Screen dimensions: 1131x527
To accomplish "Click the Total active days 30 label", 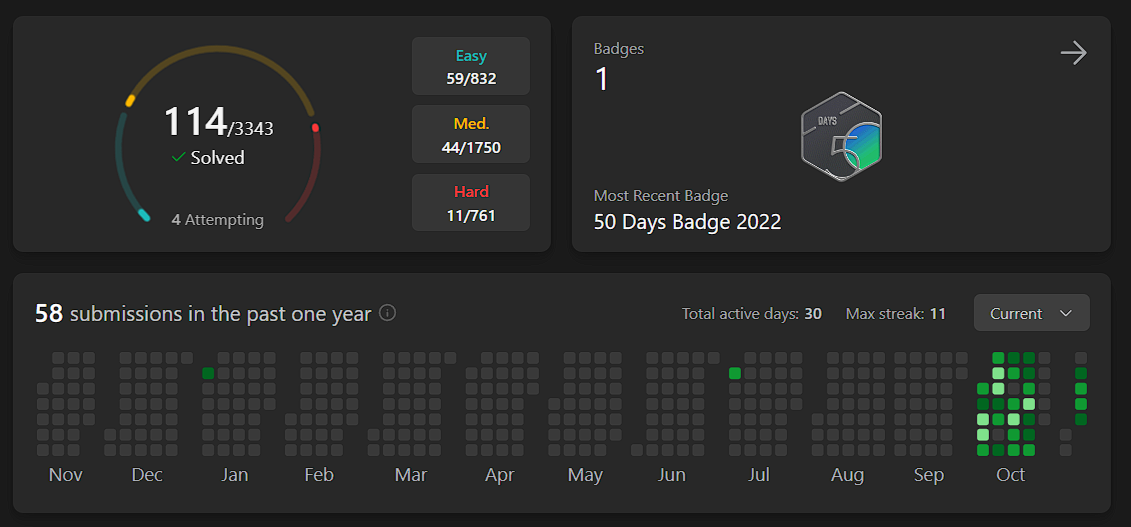I will 752,314.
